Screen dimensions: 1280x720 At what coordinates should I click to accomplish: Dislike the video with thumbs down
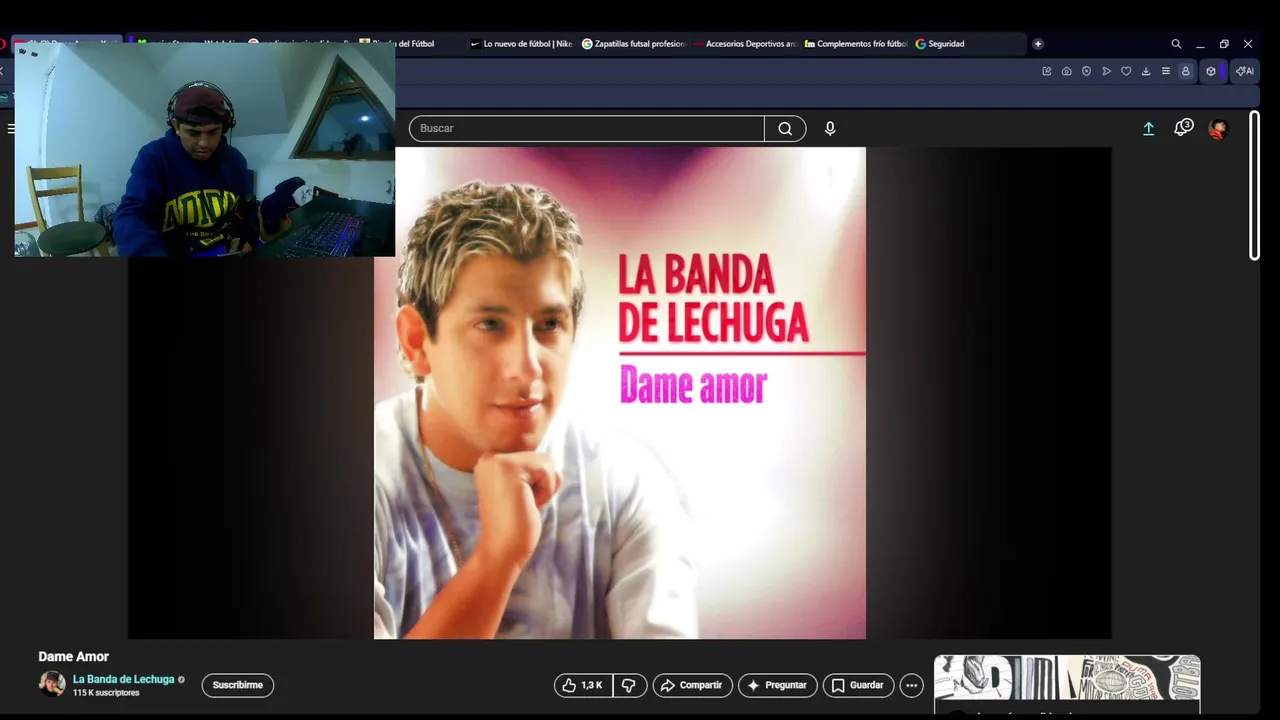(629, 685)
